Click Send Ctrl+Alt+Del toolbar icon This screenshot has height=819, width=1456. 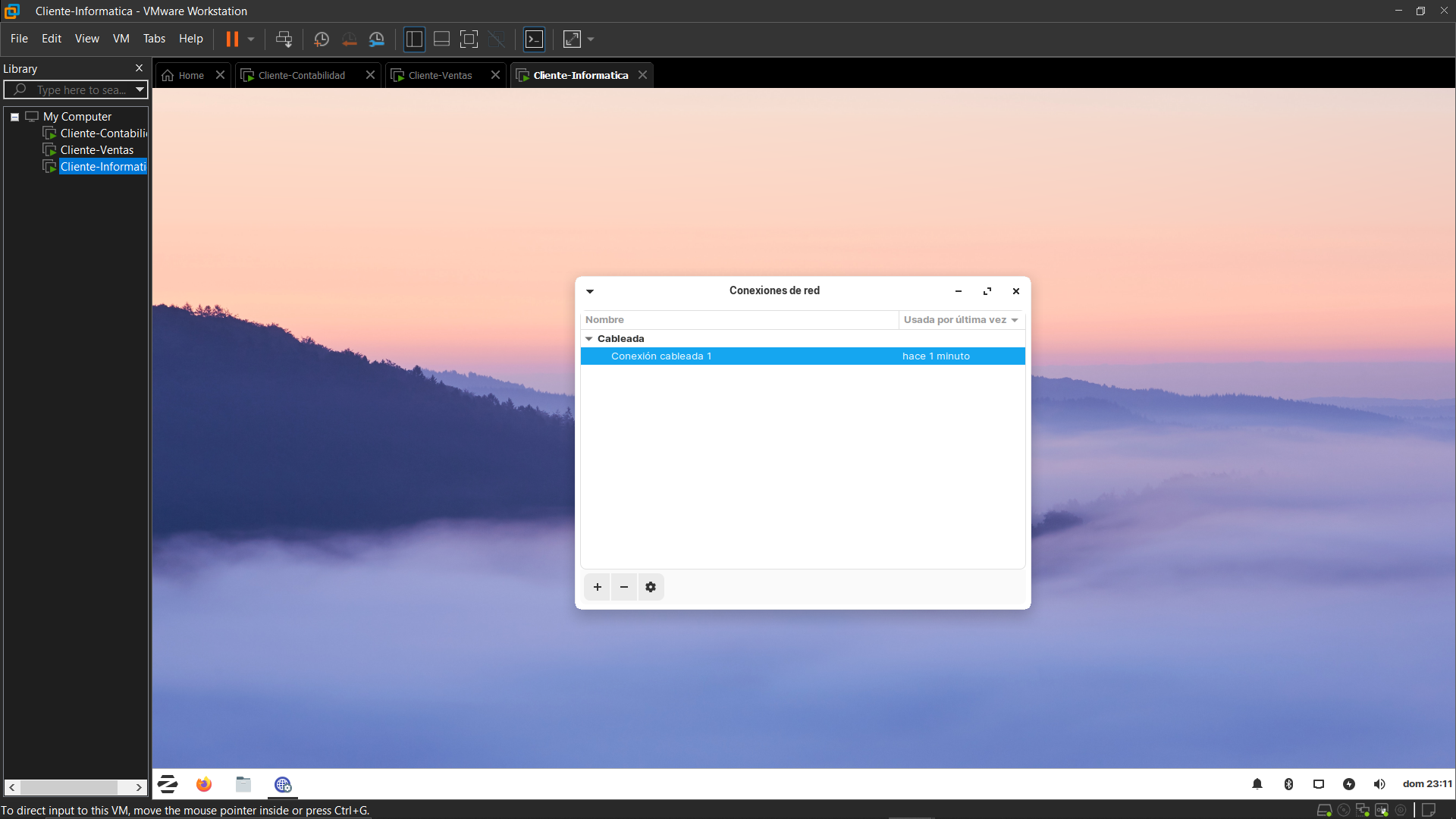284,39
